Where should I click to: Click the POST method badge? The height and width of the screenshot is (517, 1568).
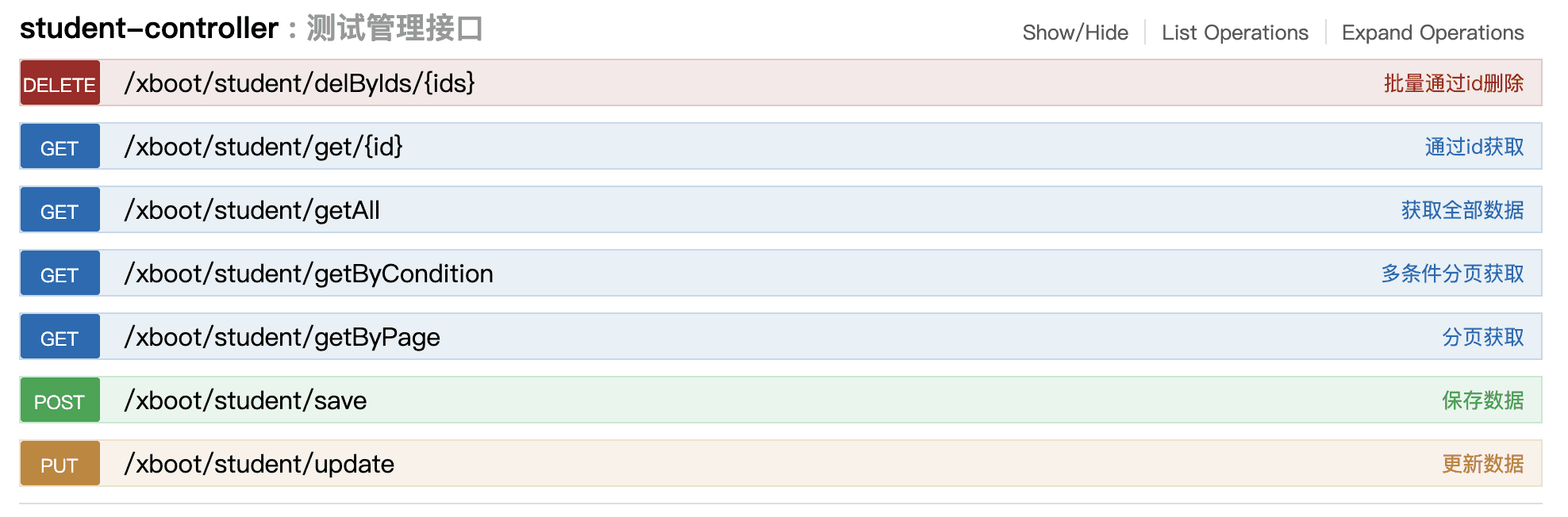[x=60, y=400]
